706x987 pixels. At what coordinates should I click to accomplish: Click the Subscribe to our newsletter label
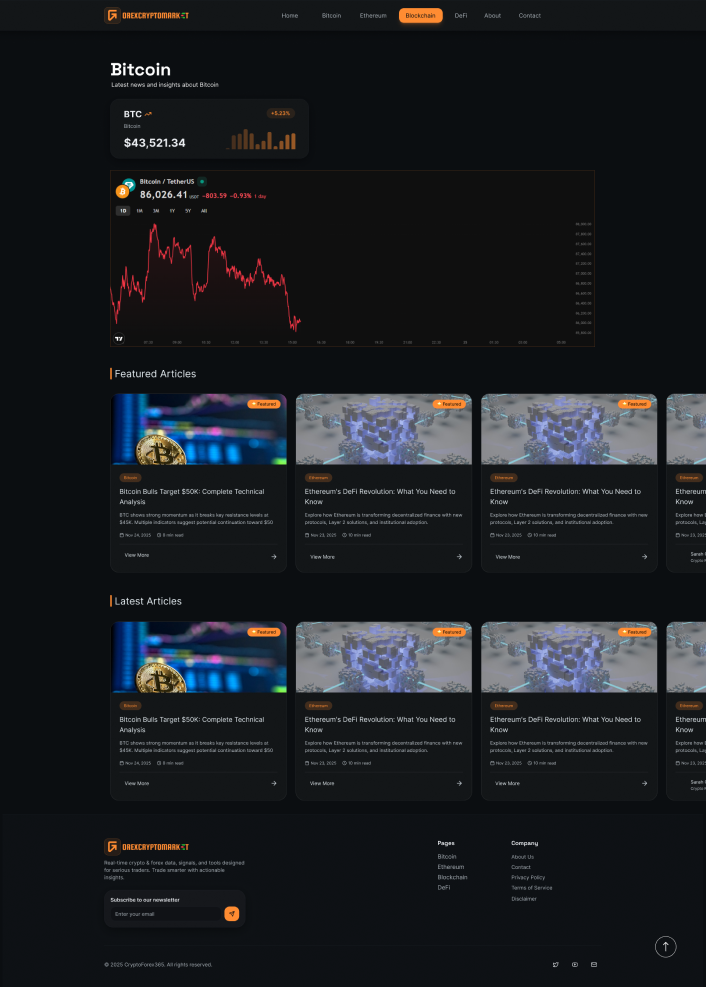click(x=145, y=900)
